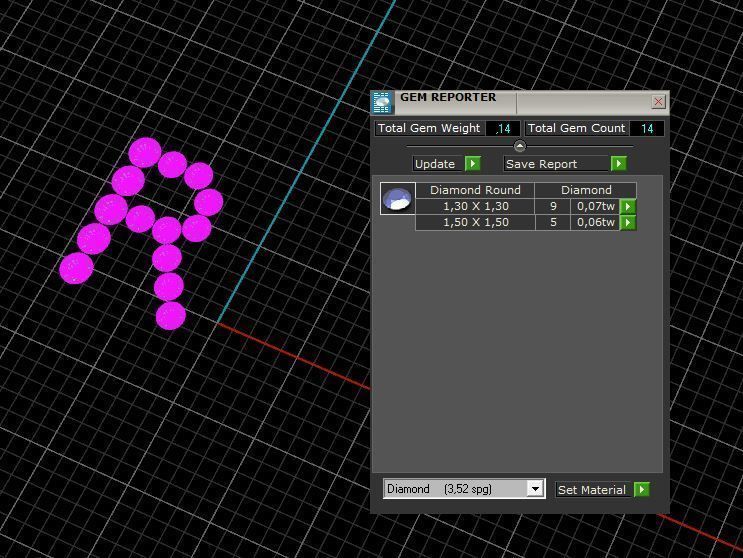Click the Update button label
This screenshot has width=743, height=558.
point(435,164)
